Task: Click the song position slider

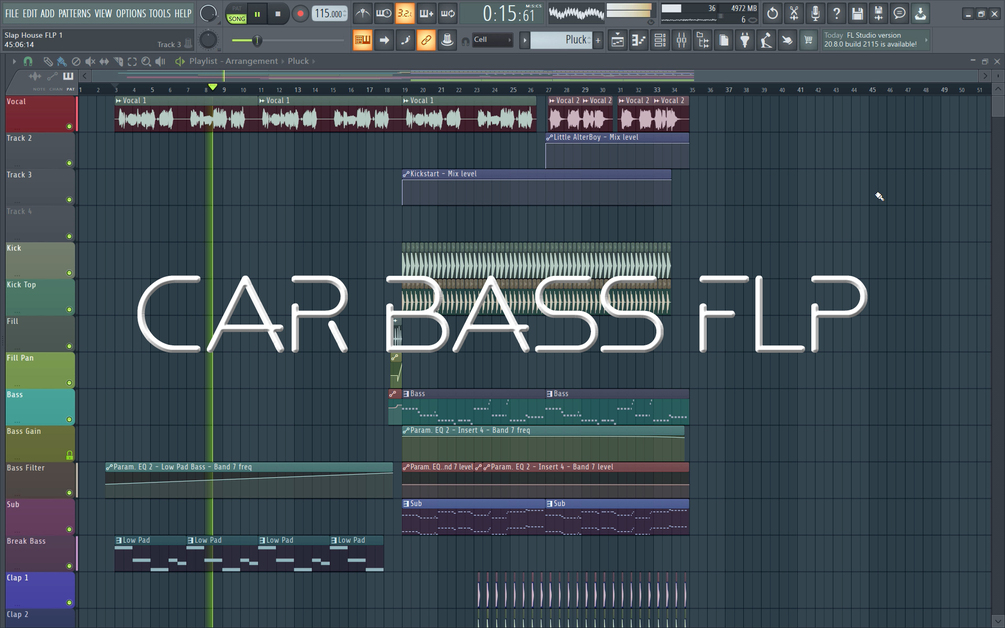Action: 288,40
